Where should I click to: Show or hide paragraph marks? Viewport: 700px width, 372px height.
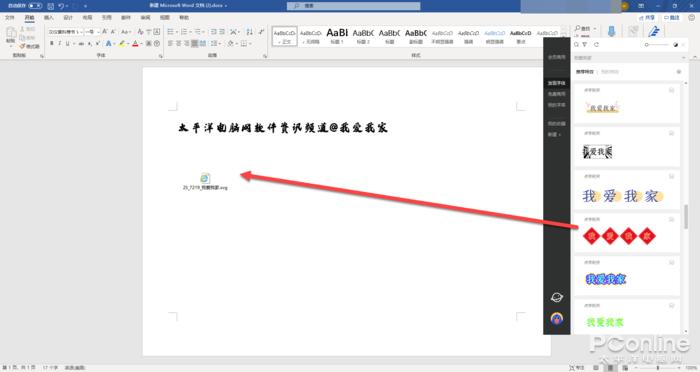point(261,32)
